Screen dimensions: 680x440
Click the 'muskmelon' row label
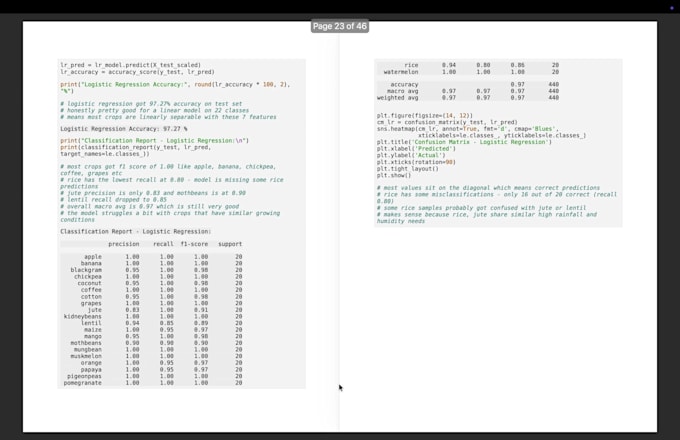point(86,356)
